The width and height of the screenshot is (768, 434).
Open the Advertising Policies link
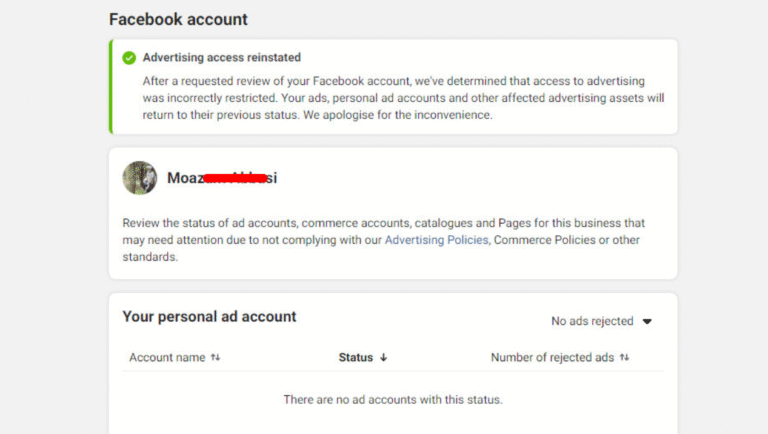coord(436,240)
